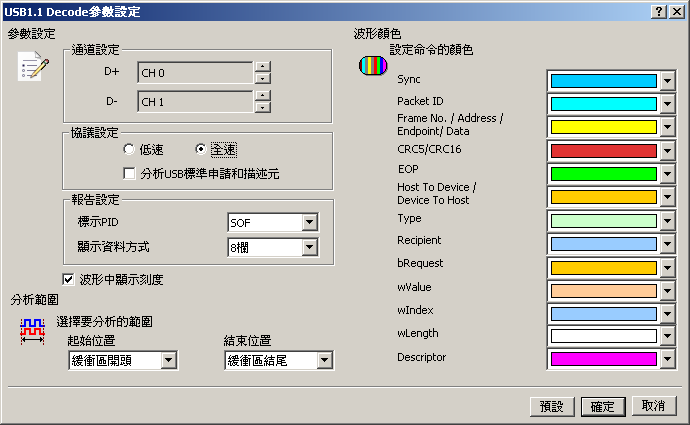Open the Frame No. / Address color dropdown arrow
This screenshot has width=690, height=425.
tap(668, 127)
